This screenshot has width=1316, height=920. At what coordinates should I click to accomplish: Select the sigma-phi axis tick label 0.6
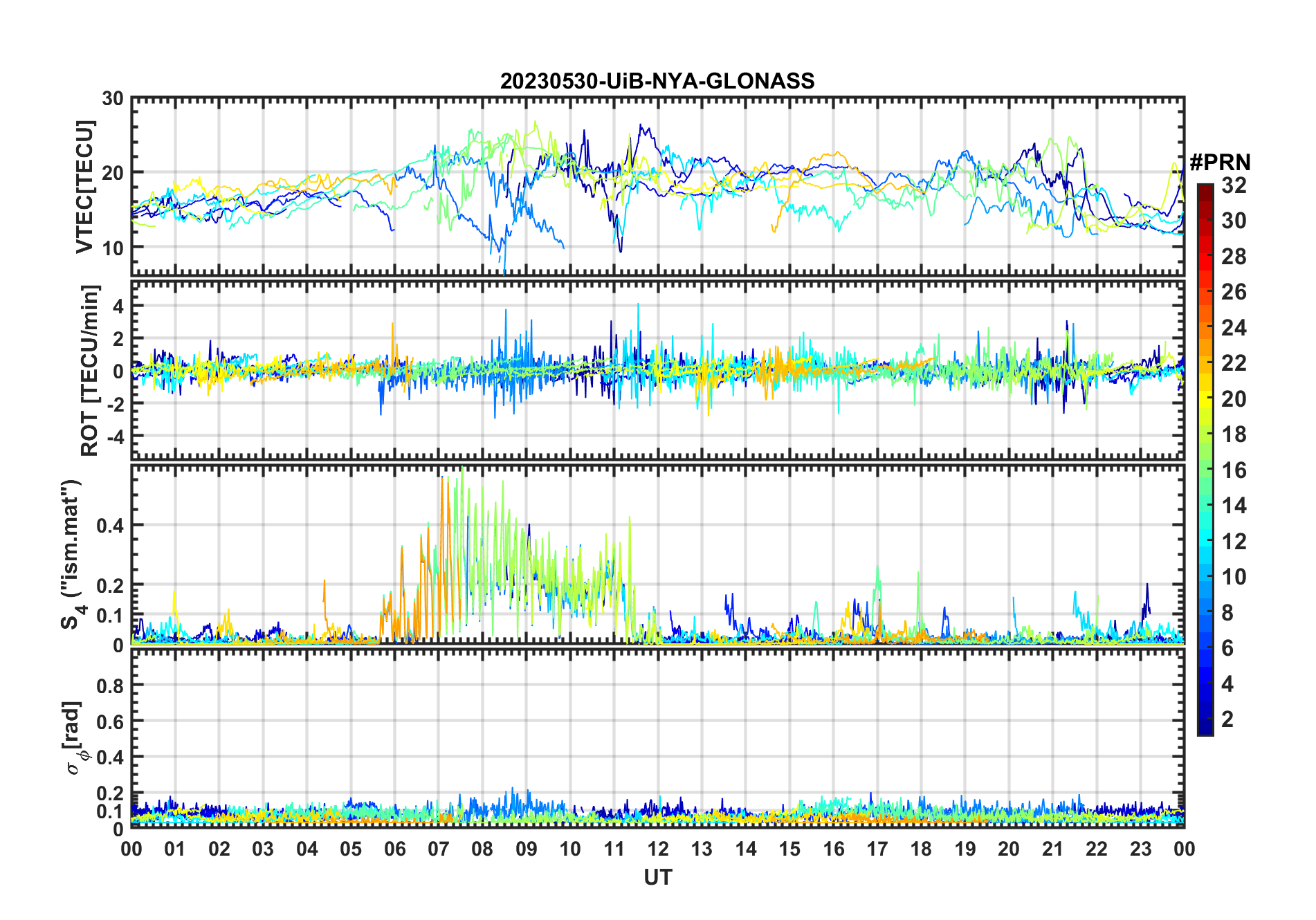click(x=111, y=721)
